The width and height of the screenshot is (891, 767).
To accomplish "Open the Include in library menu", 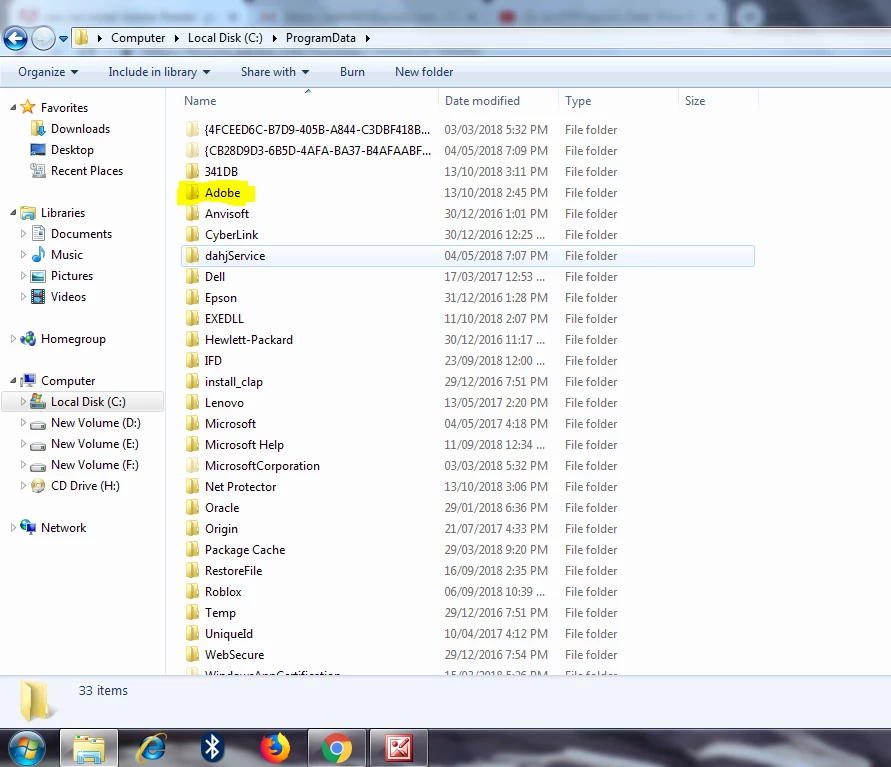I will tap(159, 72).
